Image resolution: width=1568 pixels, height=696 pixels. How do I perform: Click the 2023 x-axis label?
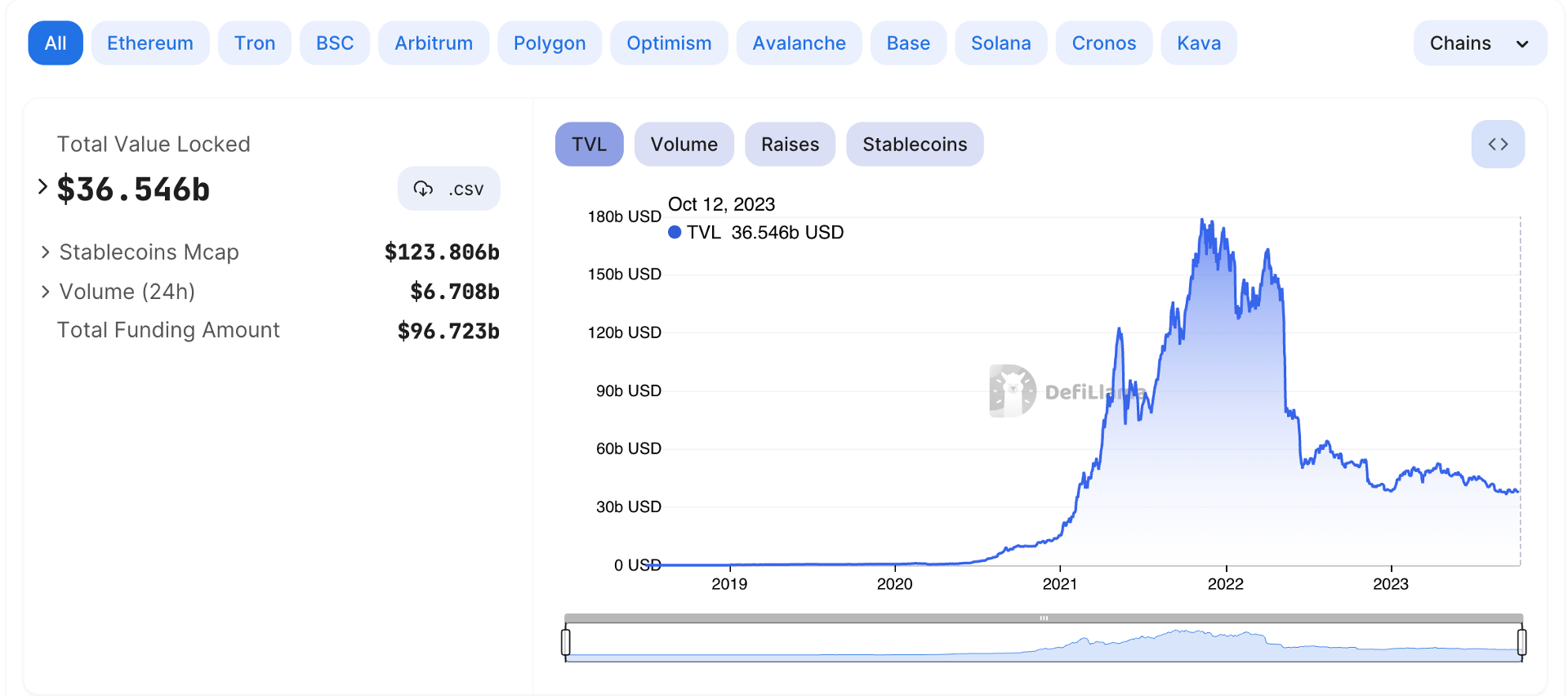[x=1391, y=584]
